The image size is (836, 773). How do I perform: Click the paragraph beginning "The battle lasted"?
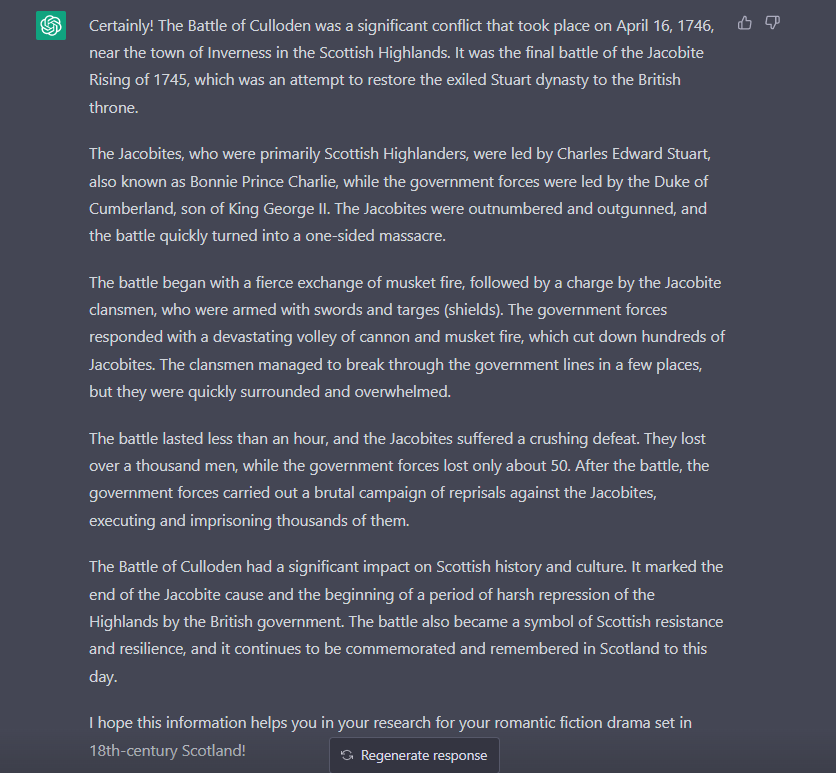pos(399,479)
